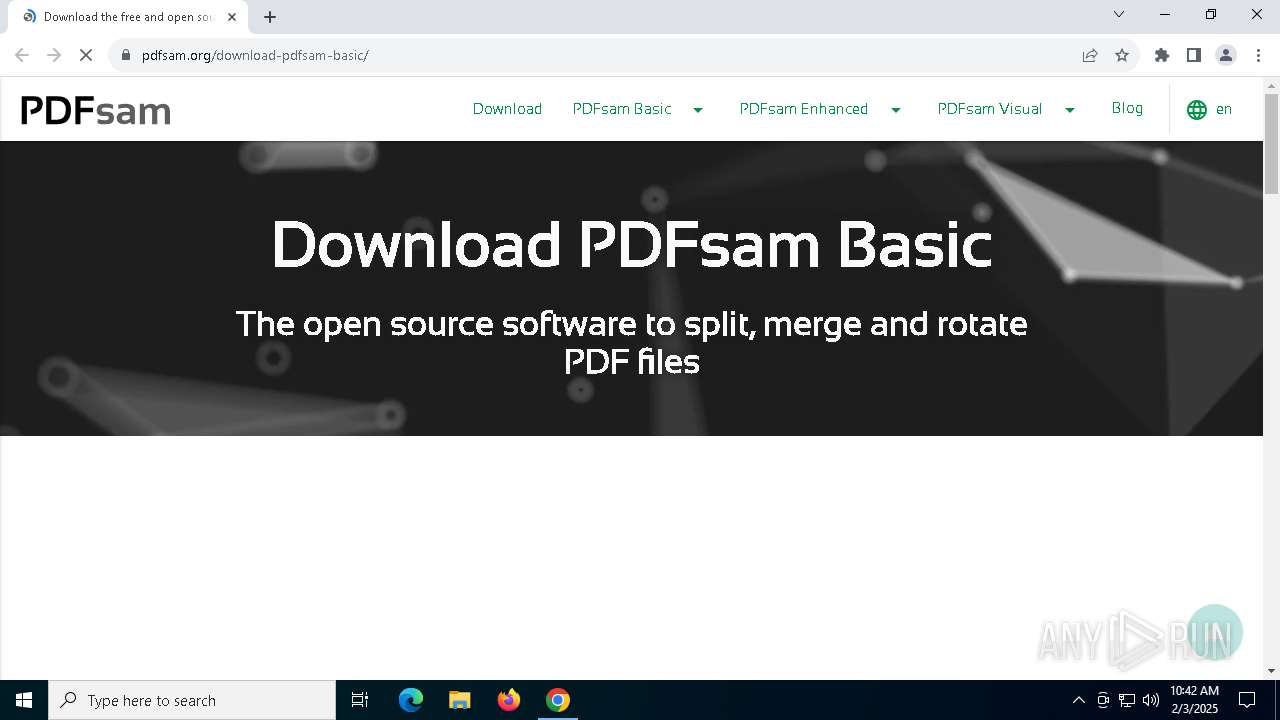
Task: Close the PDFsam download tab
Action: [x=232, y=17]
